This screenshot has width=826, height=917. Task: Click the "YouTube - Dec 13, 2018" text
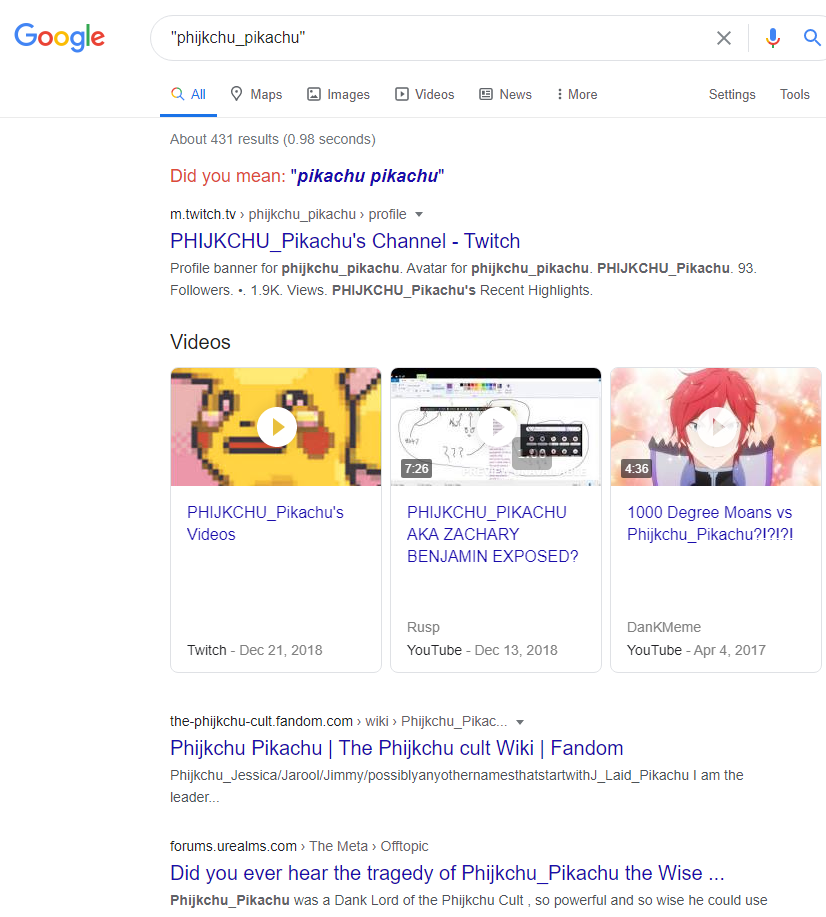tap(482, 650)
